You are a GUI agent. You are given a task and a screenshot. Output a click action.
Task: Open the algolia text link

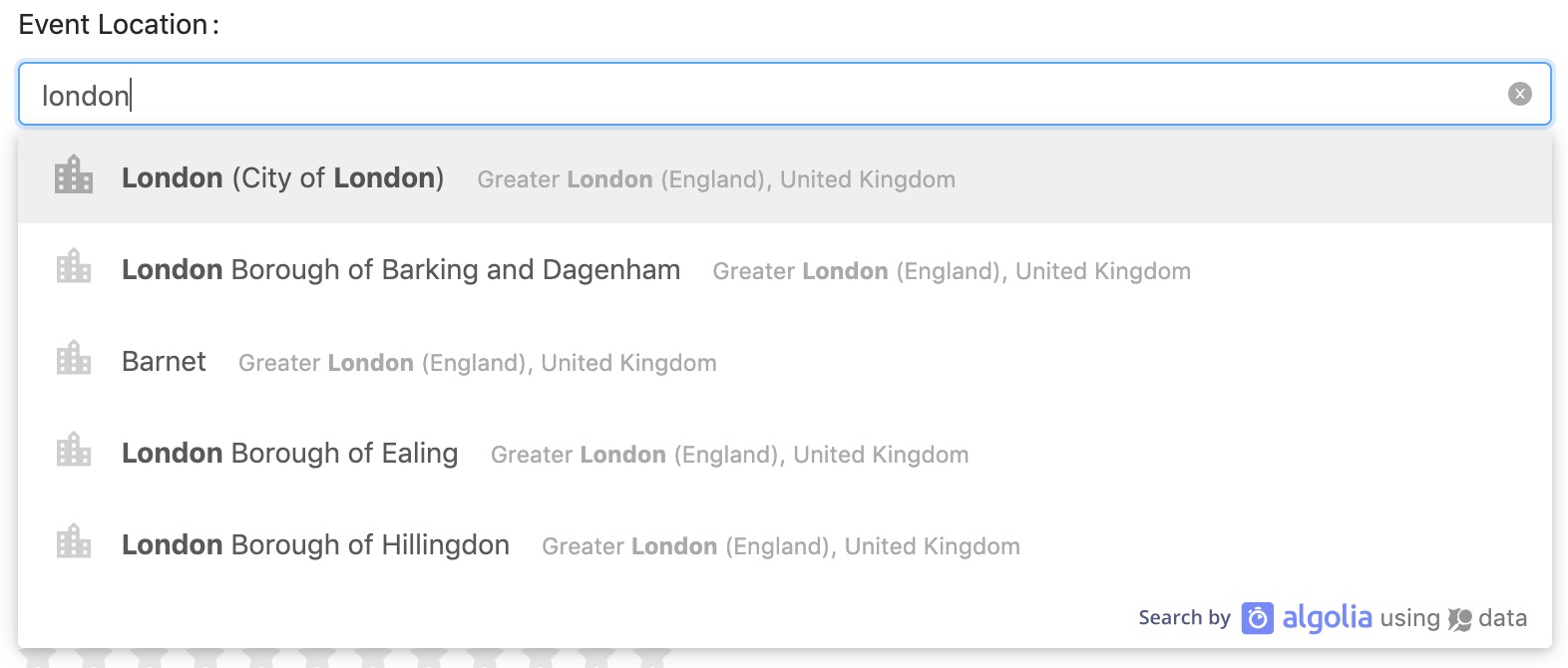[1327, 618]
